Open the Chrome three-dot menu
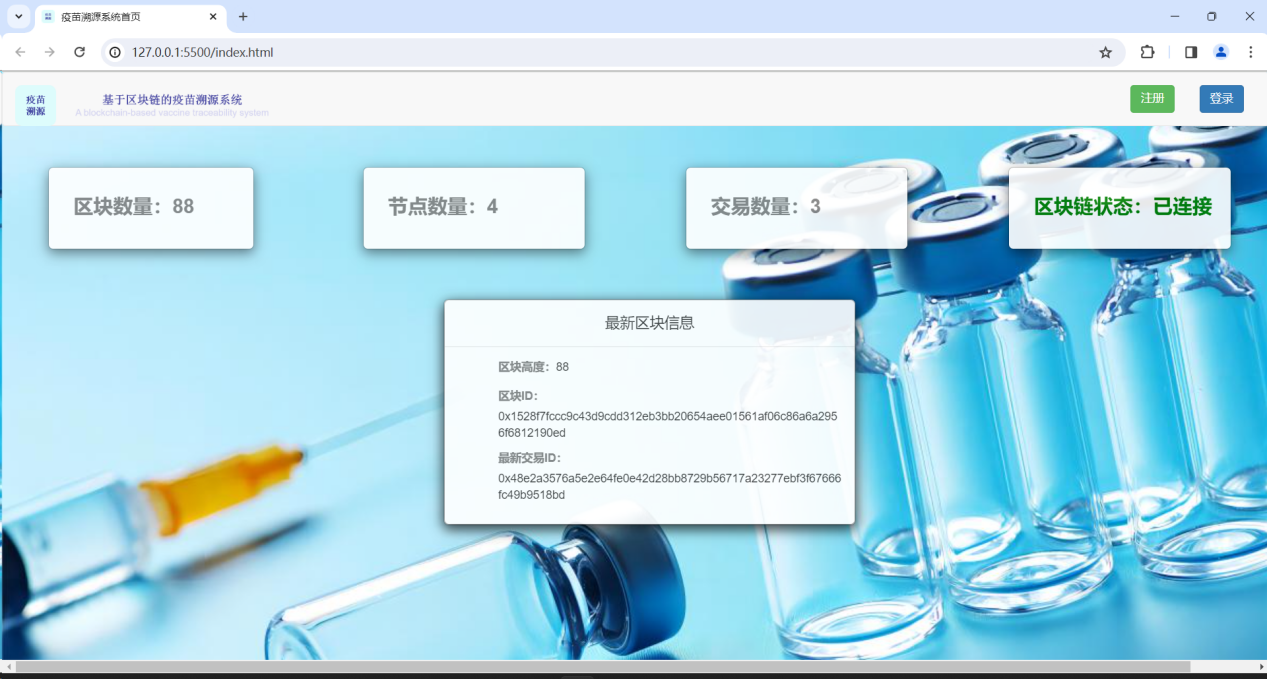The height and width of the screenshot is (679, 1267). 1250,52
